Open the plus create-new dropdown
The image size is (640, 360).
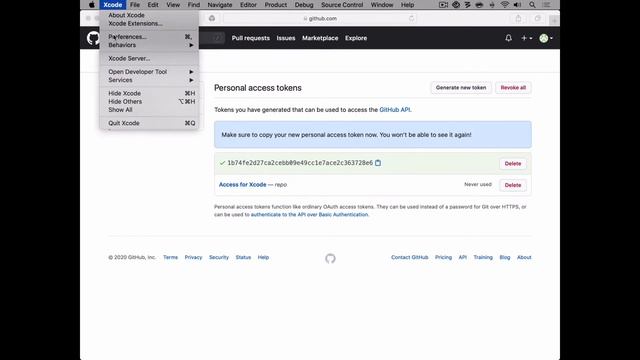(x=527, y=38)
